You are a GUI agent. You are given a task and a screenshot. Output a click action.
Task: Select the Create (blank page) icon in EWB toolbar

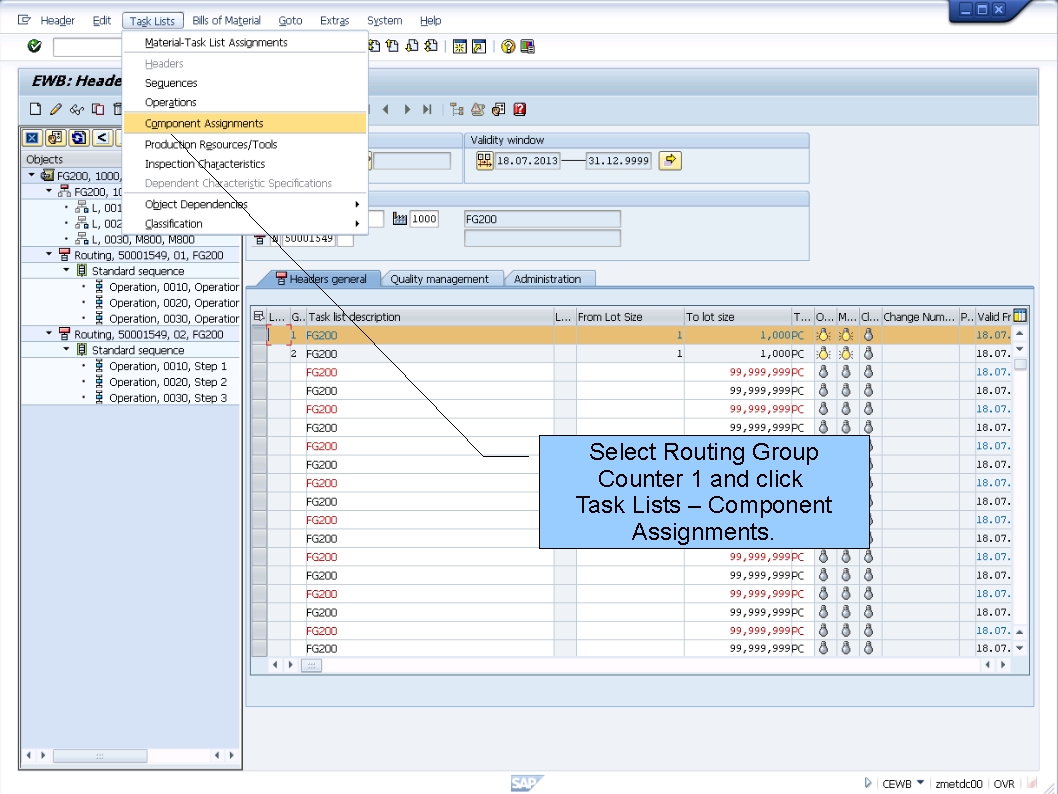[x=37, y=110]
